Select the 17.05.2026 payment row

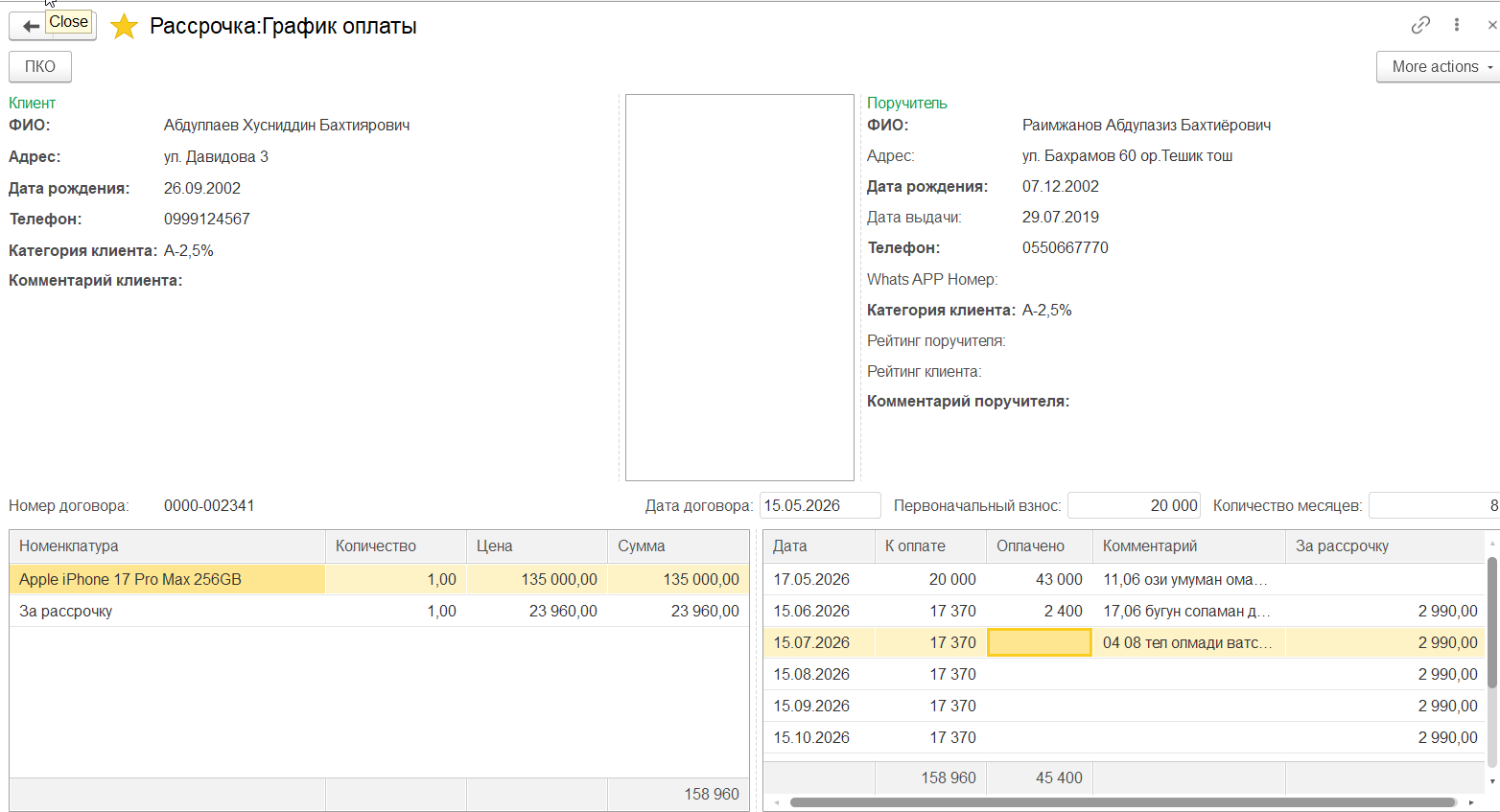point(1124,579)
